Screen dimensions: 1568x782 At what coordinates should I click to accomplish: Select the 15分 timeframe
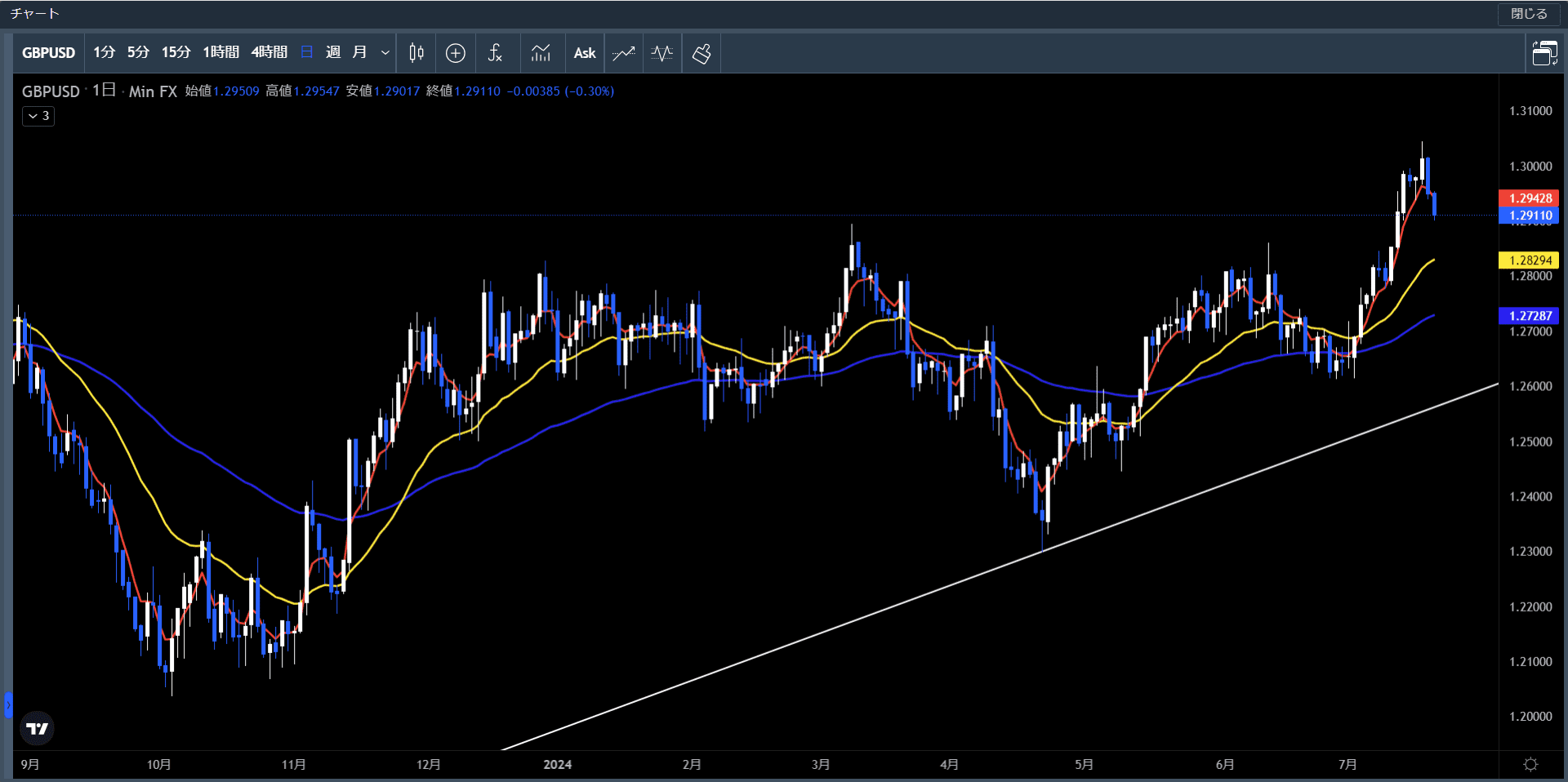(x=176, y=52)
